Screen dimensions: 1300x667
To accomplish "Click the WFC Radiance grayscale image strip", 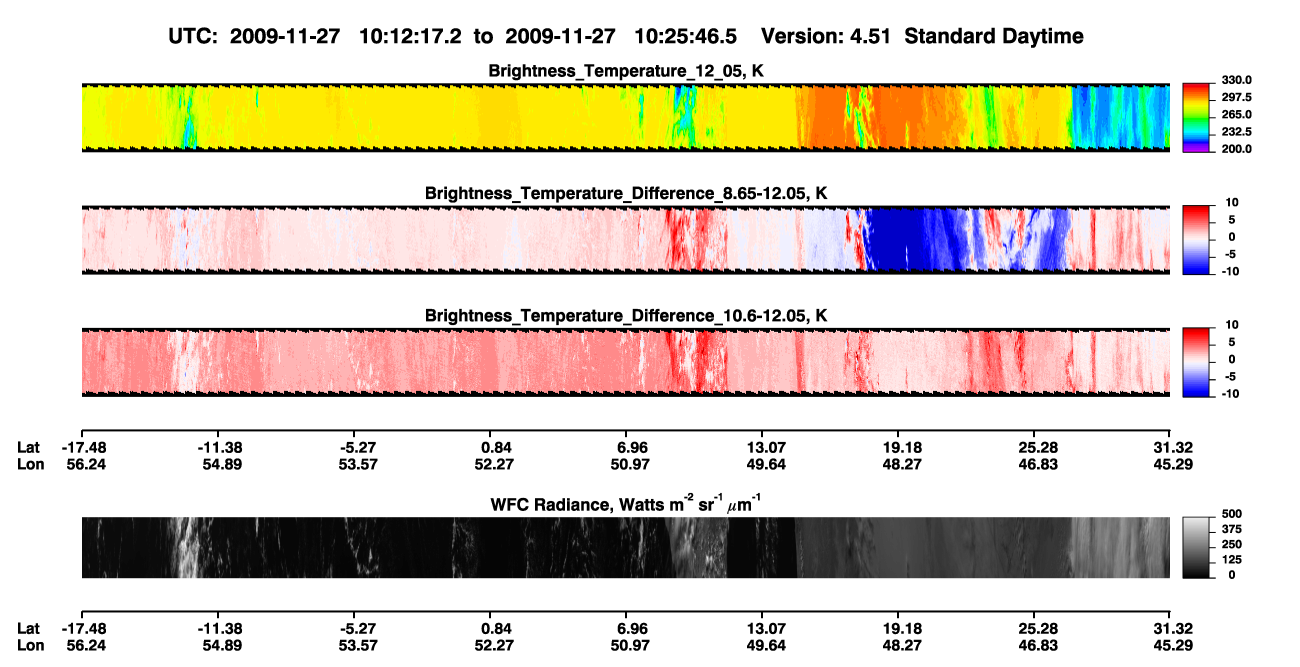I will click(626, 547).
